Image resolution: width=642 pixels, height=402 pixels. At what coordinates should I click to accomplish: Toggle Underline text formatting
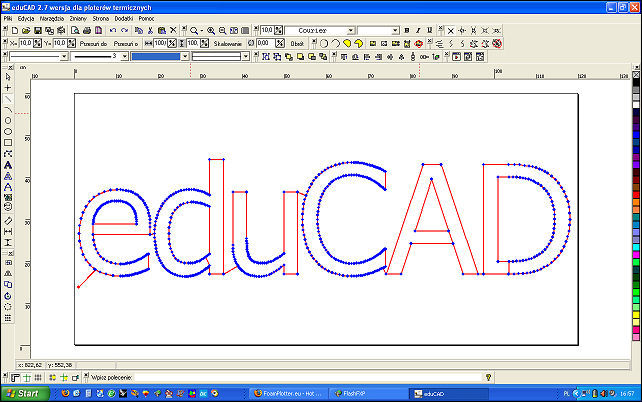click(x=430, y=31)
